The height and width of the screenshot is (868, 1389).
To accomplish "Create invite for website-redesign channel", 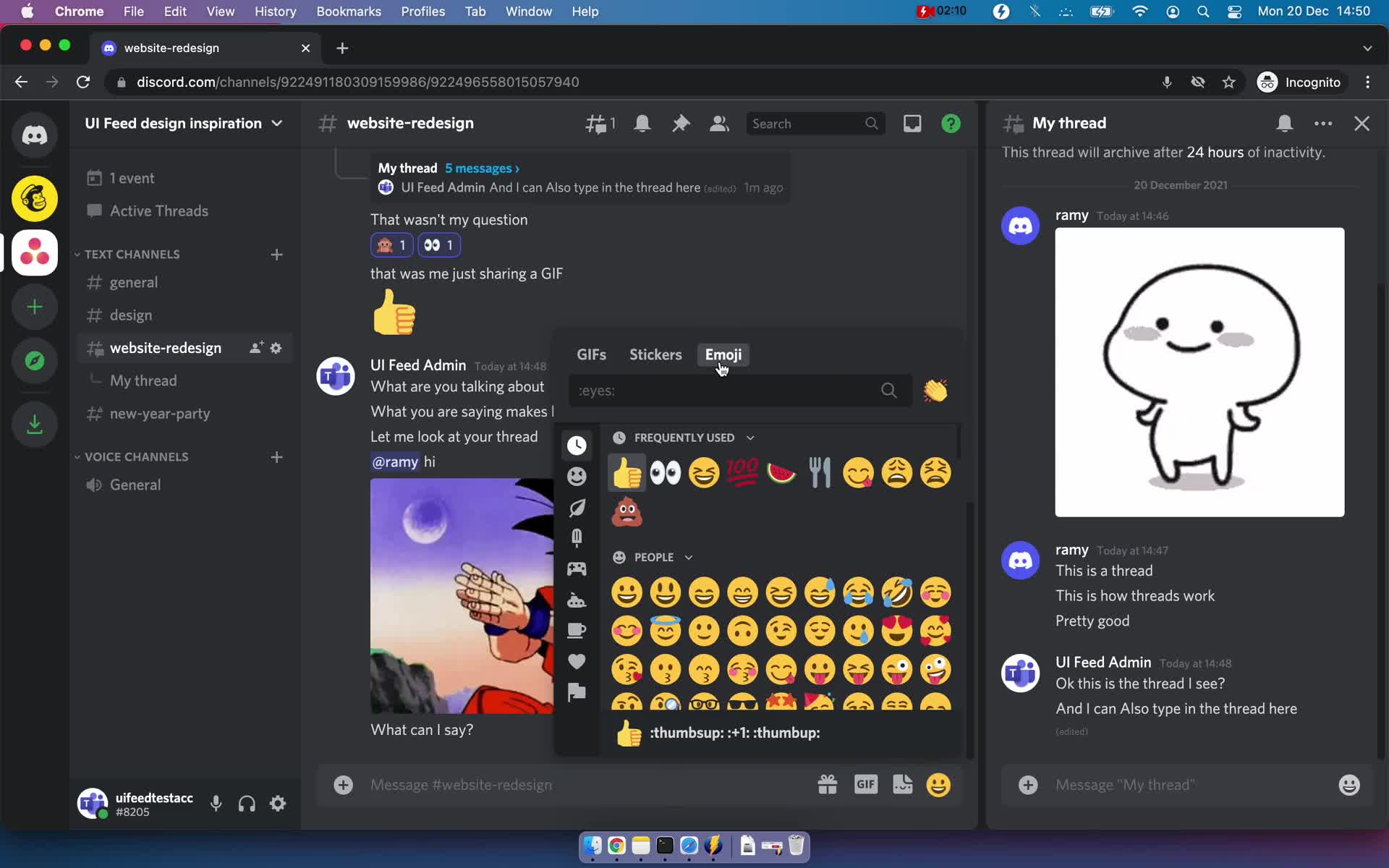I will tap(256, 348).
